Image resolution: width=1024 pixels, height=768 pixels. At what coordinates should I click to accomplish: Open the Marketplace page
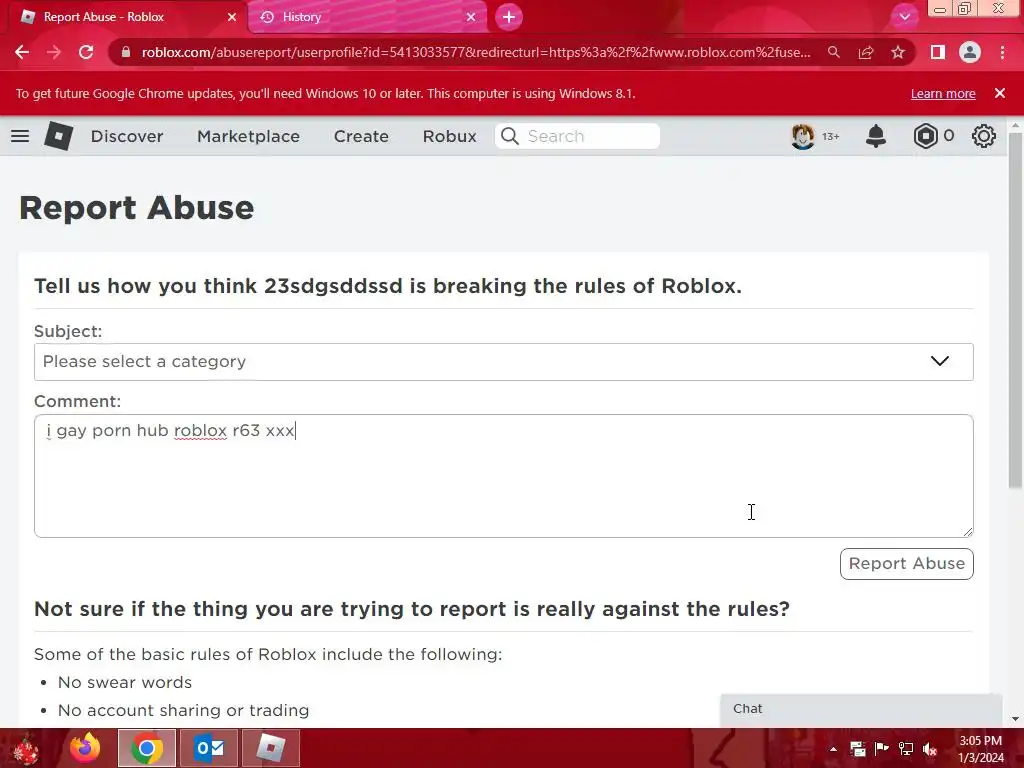coord(248,136)
